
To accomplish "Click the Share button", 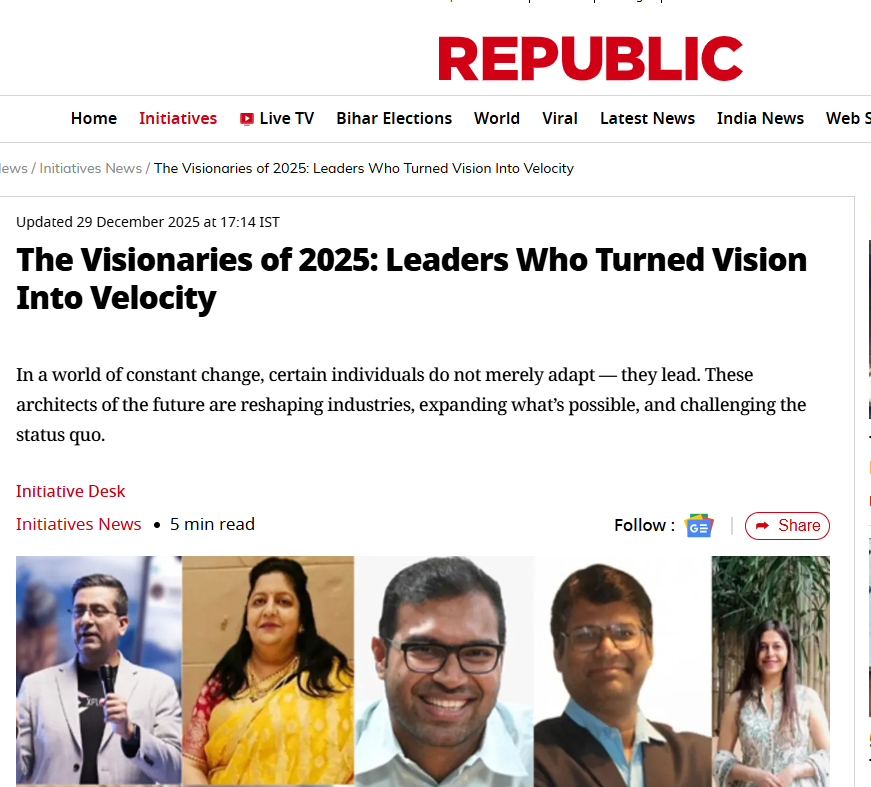I will (787, 525).
